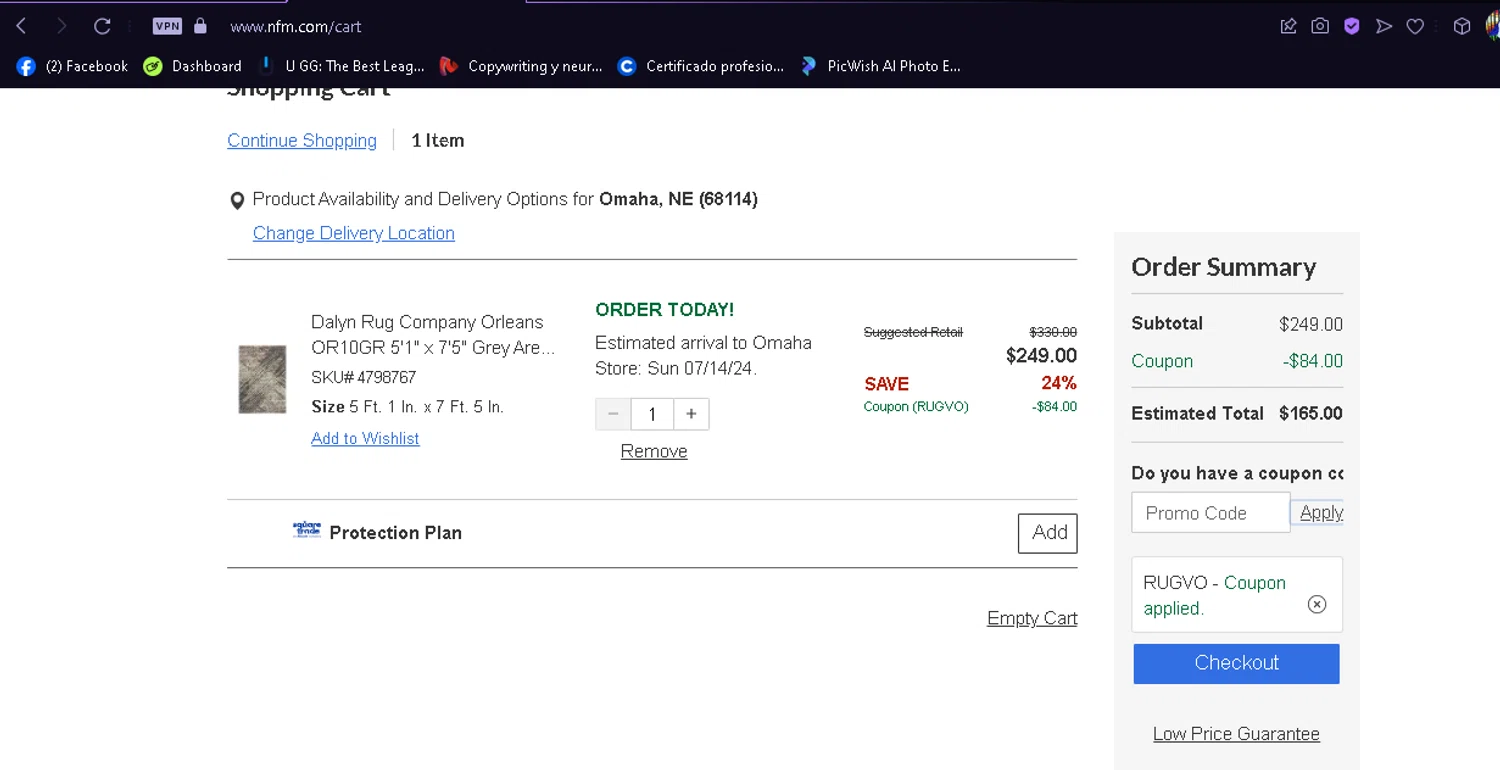Remove the rug from the cart
The image size is (1500, 770).
pyautogui.click(x=654, y=451)
